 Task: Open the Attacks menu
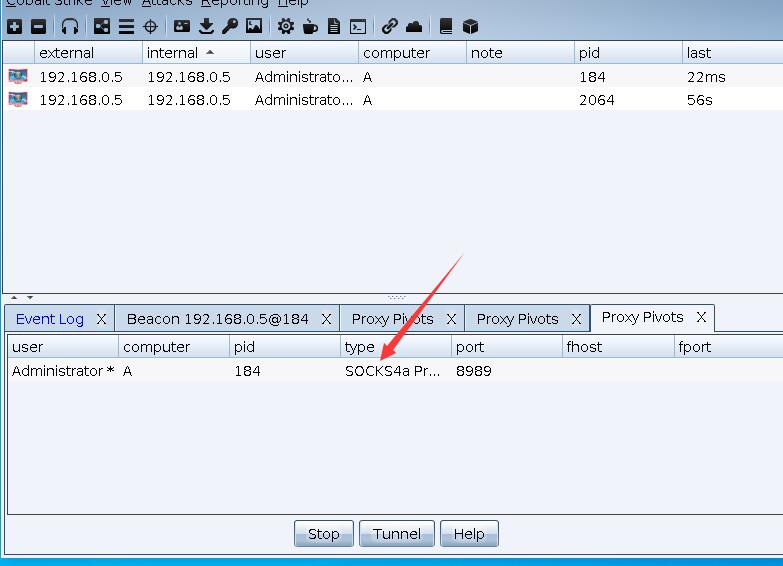click(x=167, y=2)
